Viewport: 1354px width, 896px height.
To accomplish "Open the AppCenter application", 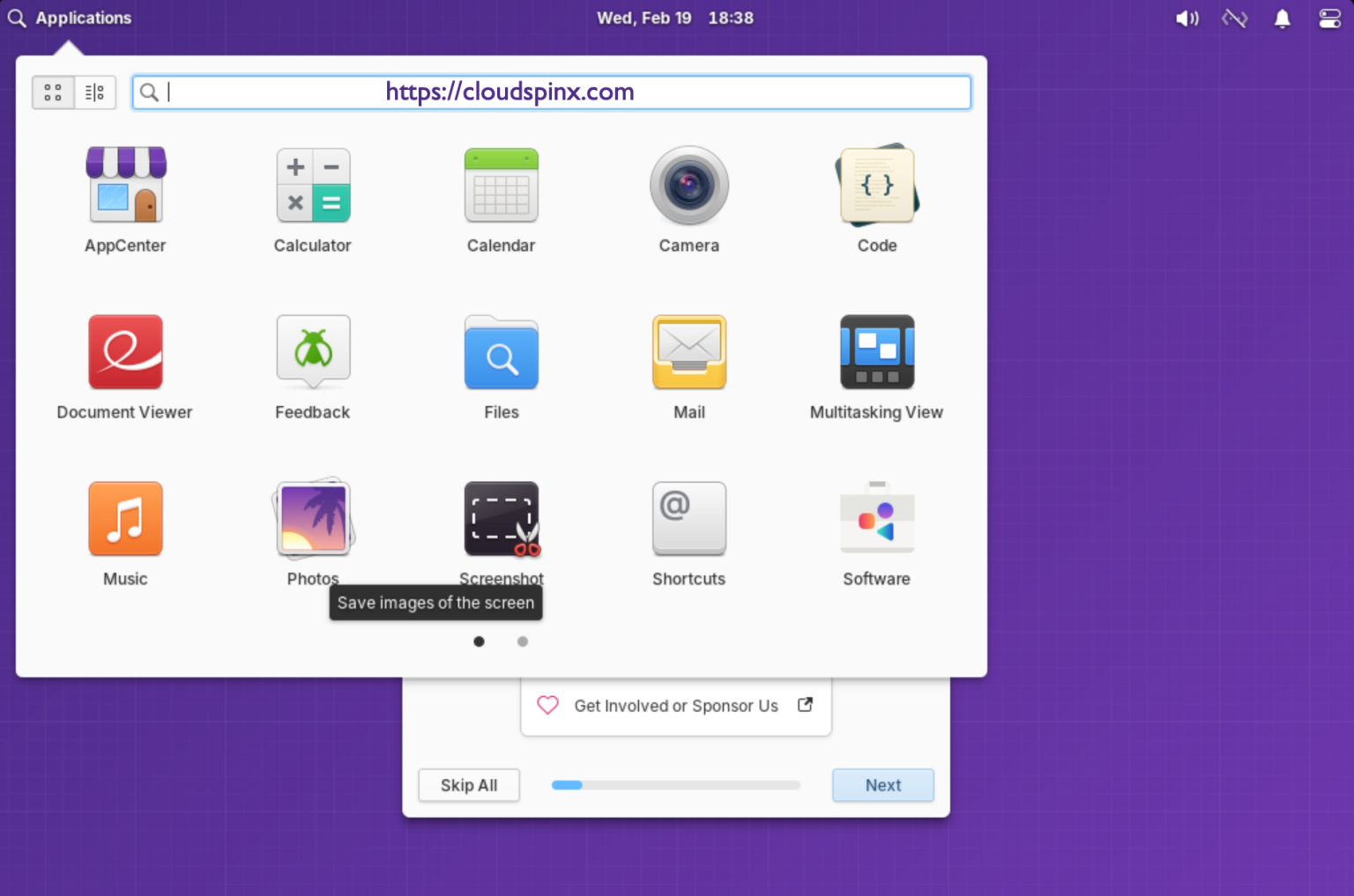I will pos(125,185).
